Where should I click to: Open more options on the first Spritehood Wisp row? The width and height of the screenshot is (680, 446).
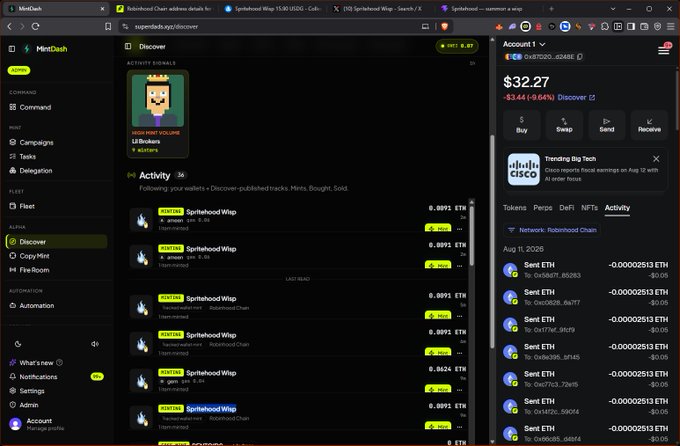(x=460, y=229)
